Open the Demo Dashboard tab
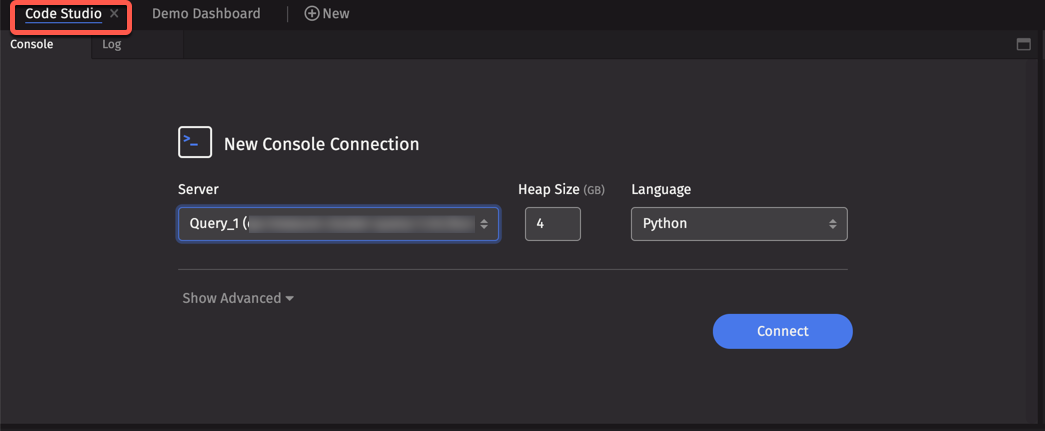The image size is (1045, 431). click(206, 14)
